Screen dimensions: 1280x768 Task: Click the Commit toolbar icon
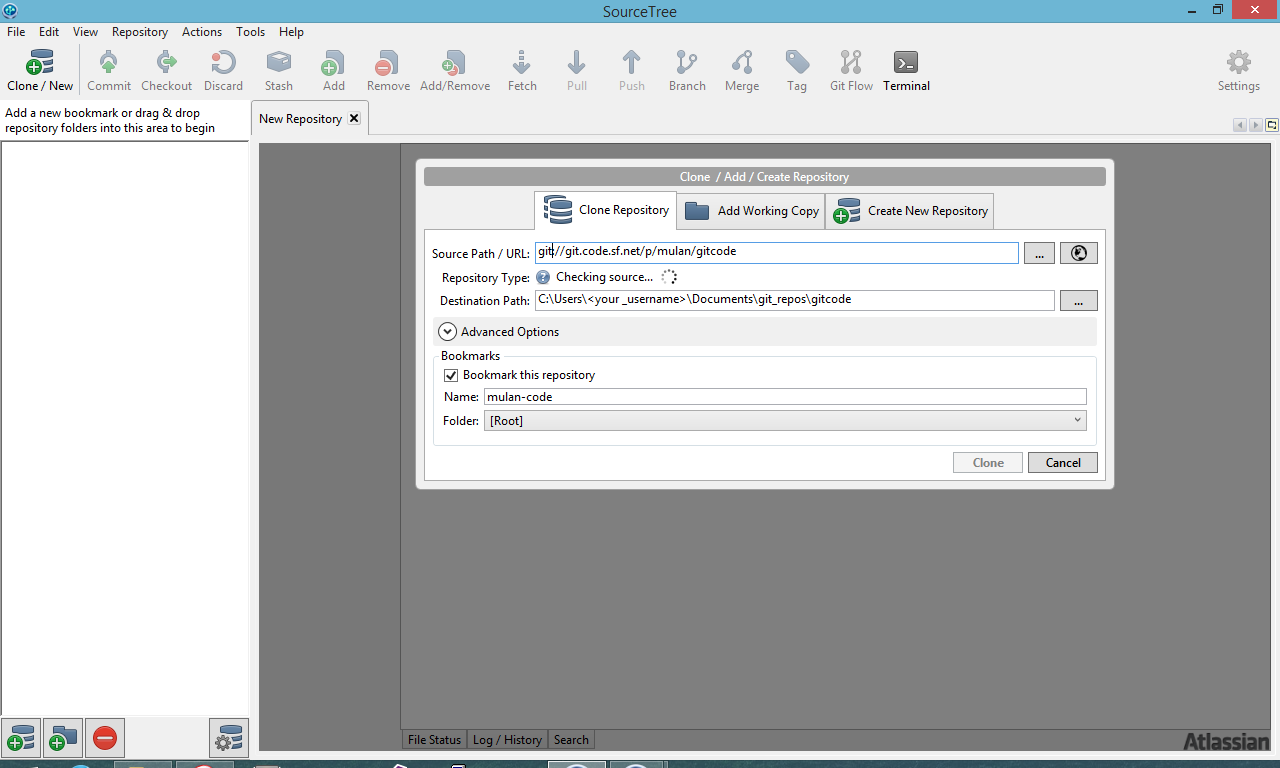(109, 71)
